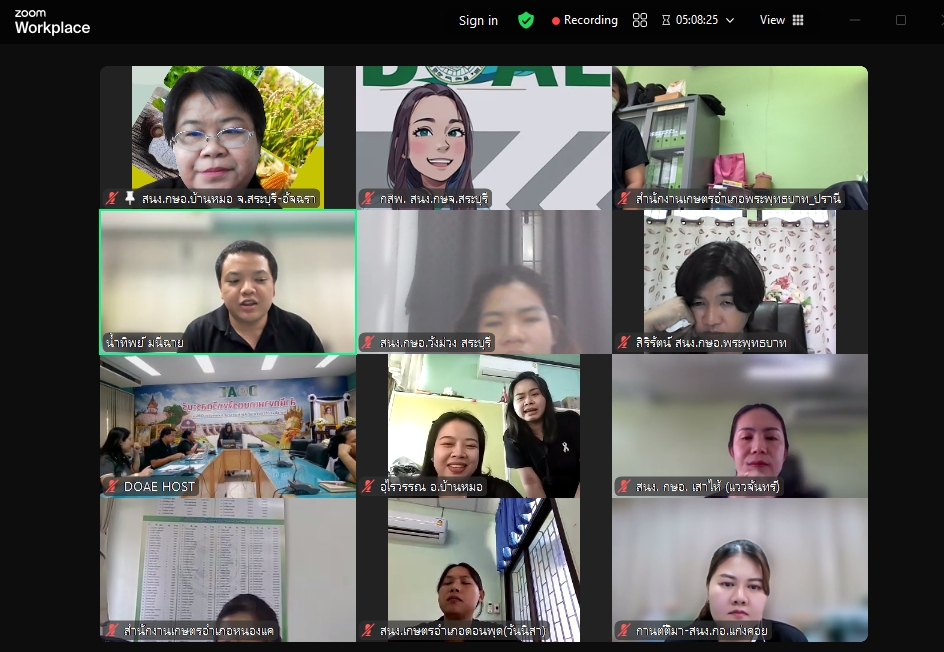Click muted mic icon on สนง.กษอ.วังม่วง tile

pos(368,343)
